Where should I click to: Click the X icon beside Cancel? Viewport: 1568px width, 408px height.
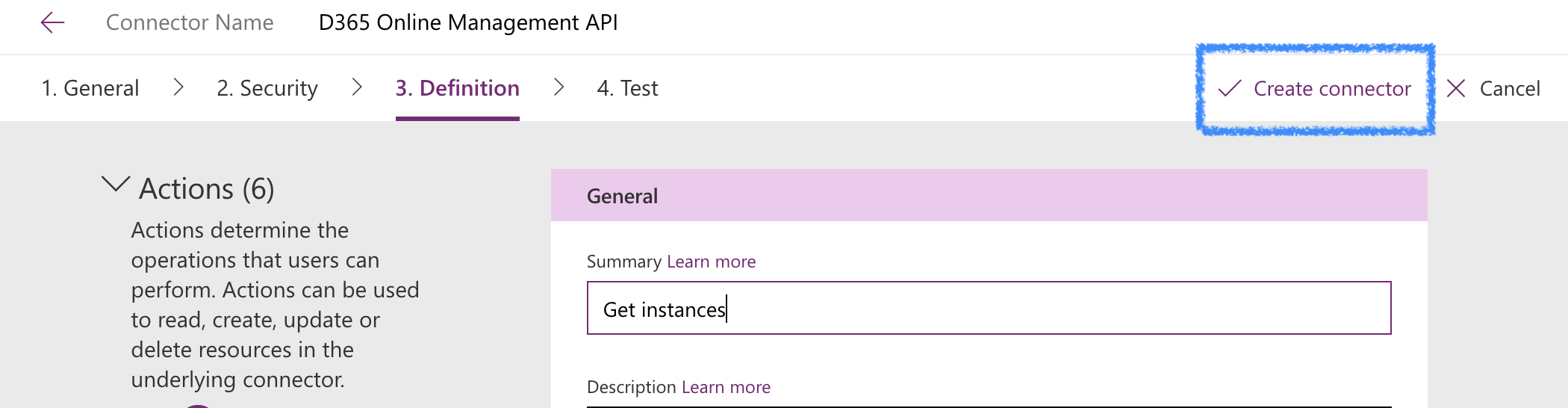pyautogui.click(x=1455, y=89)
